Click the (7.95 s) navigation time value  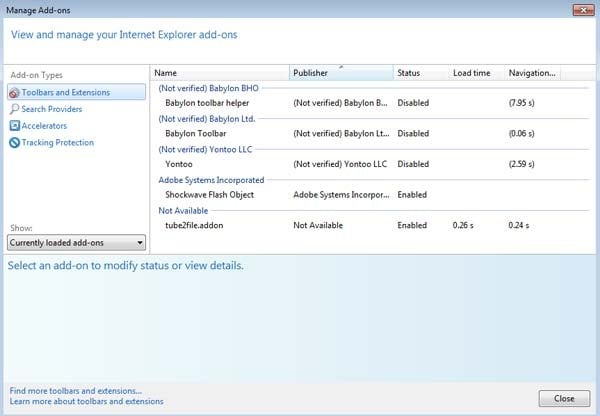pos(522,103)
